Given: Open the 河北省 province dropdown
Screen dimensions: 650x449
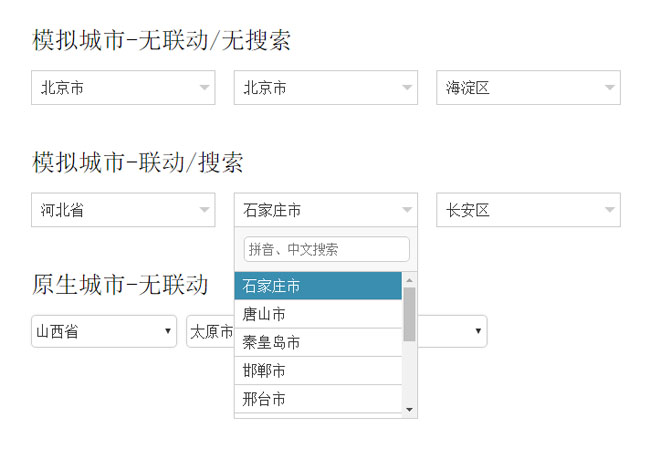Looking at the screenshot, I should (122, 210).
